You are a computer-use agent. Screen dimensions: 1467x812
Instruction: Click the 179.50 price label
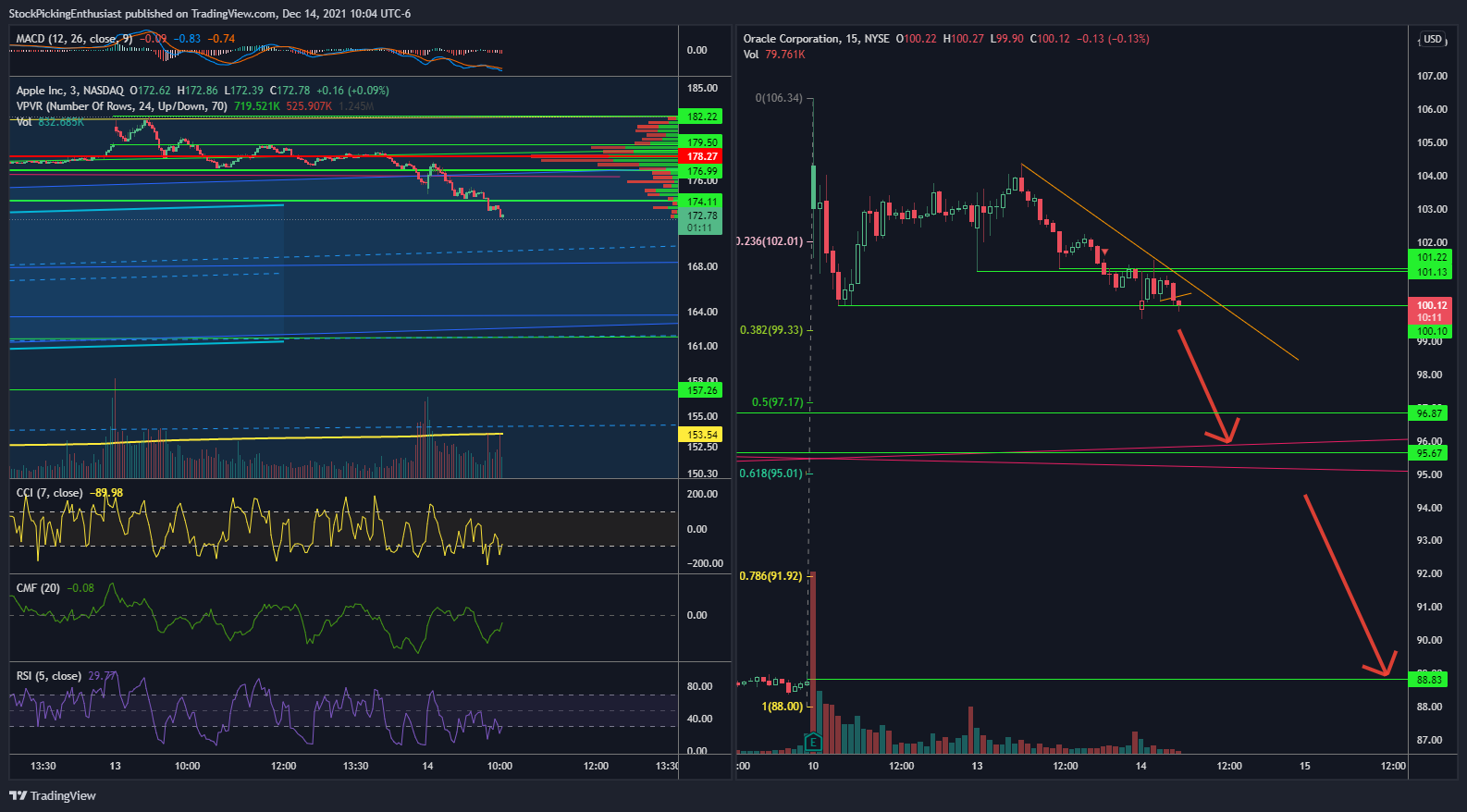tap(702, 142)
